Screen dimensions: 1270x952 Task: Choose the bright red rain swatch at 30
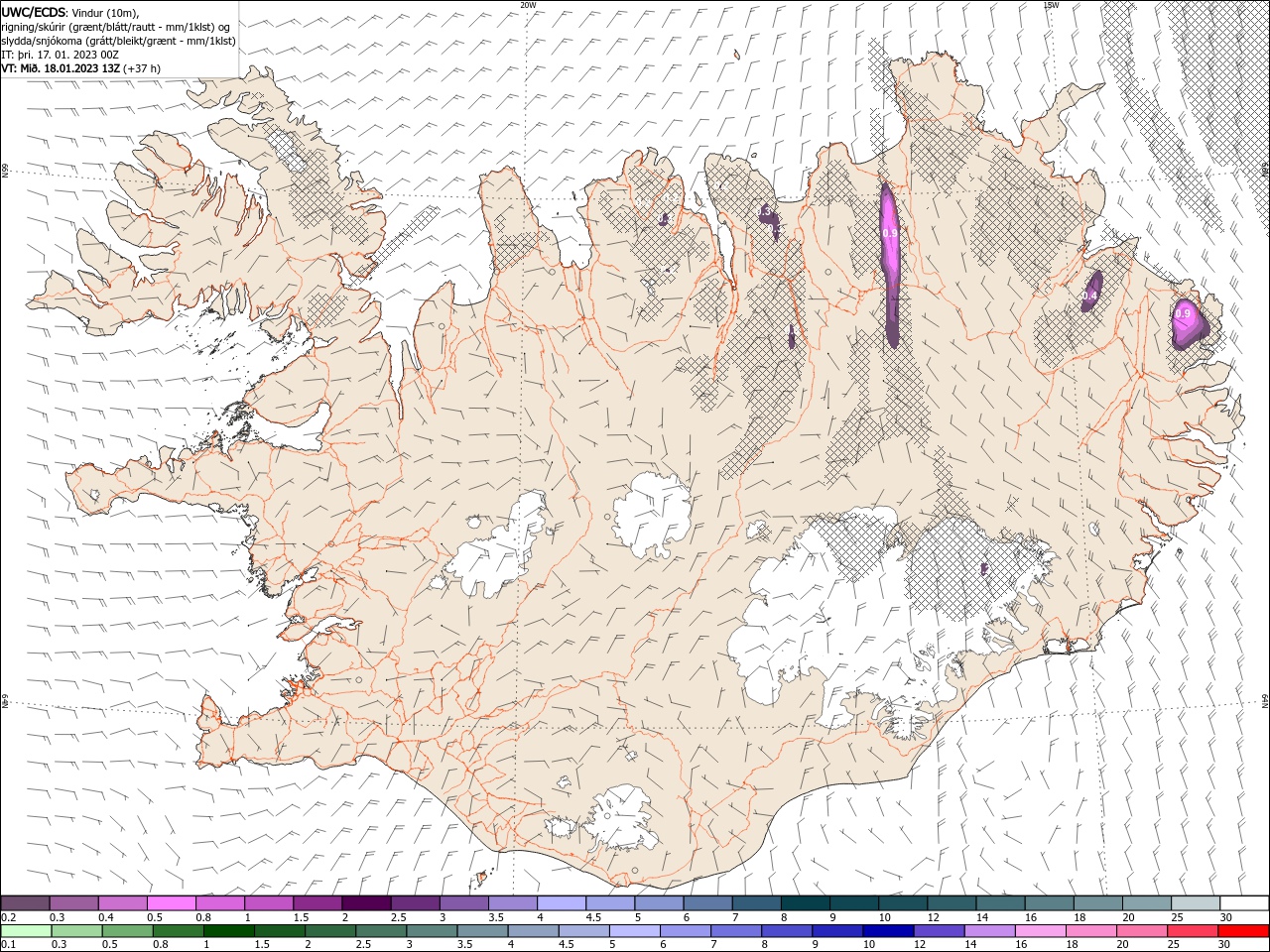tap(1243, 931)
